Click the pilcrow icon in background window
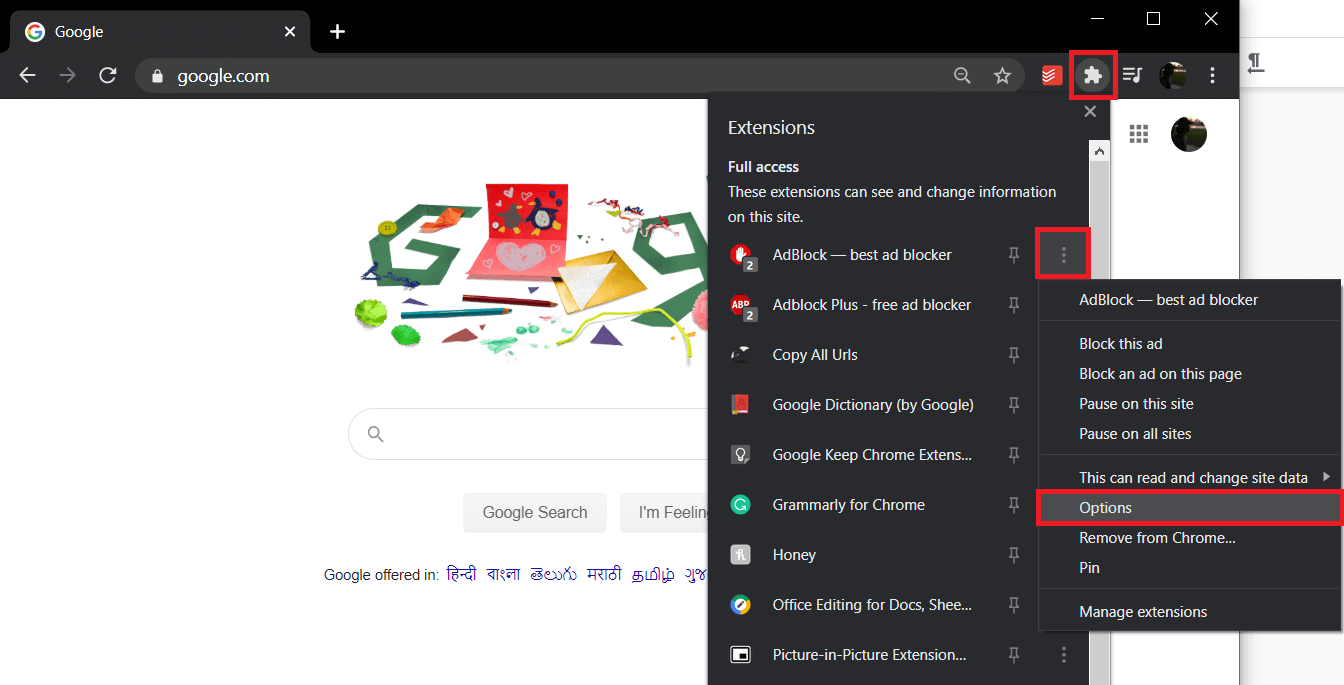The width and height of the screenshot is (1344, 685). coord(1256,64)
